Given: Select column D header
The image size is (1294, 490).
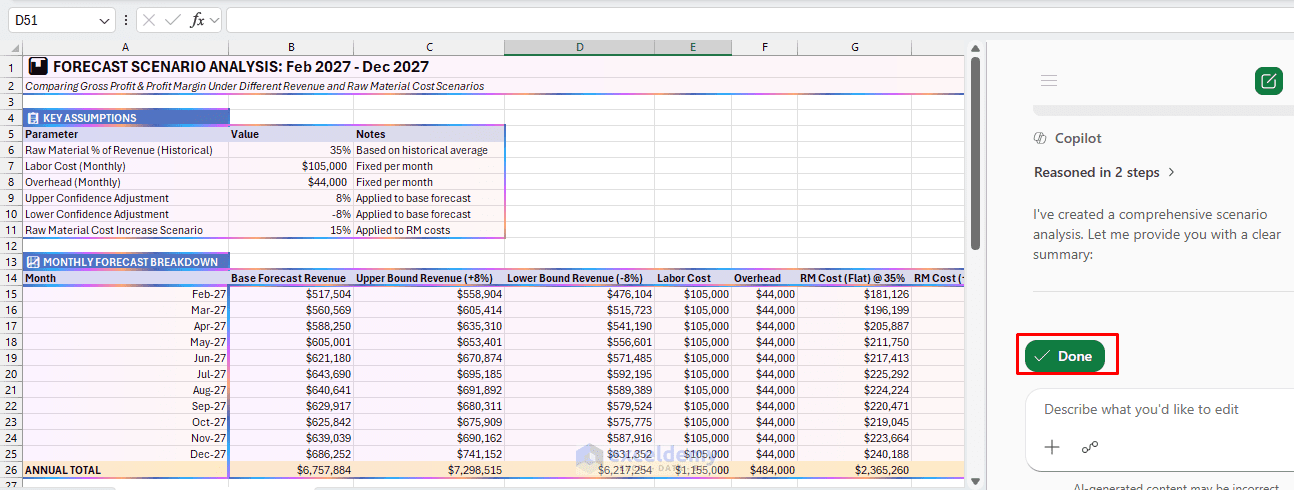Looking at the screenshot, I should pos(579,48).
